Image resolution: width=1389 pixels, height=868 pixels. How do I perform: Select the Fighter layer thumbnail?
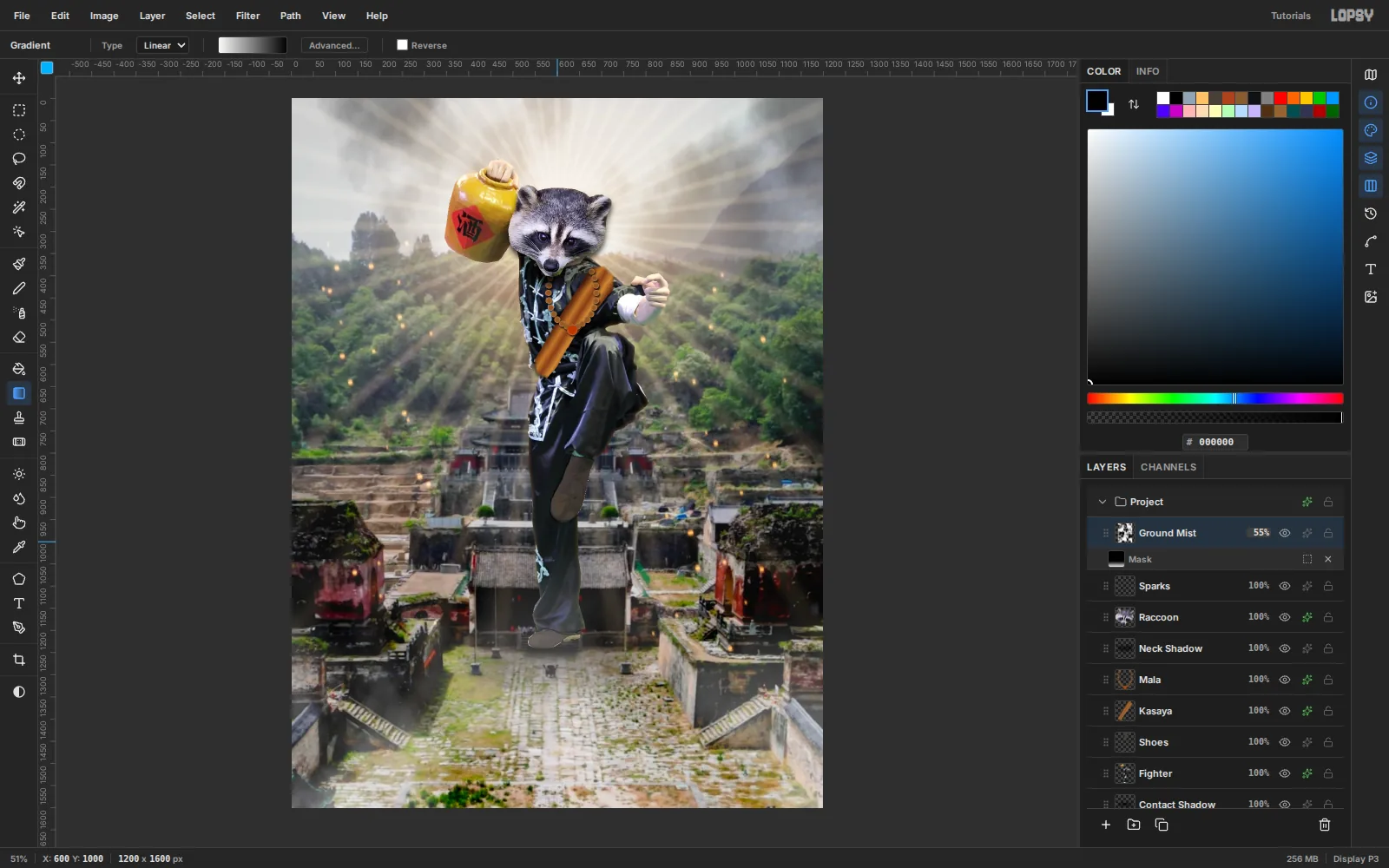coord(1125,773)
